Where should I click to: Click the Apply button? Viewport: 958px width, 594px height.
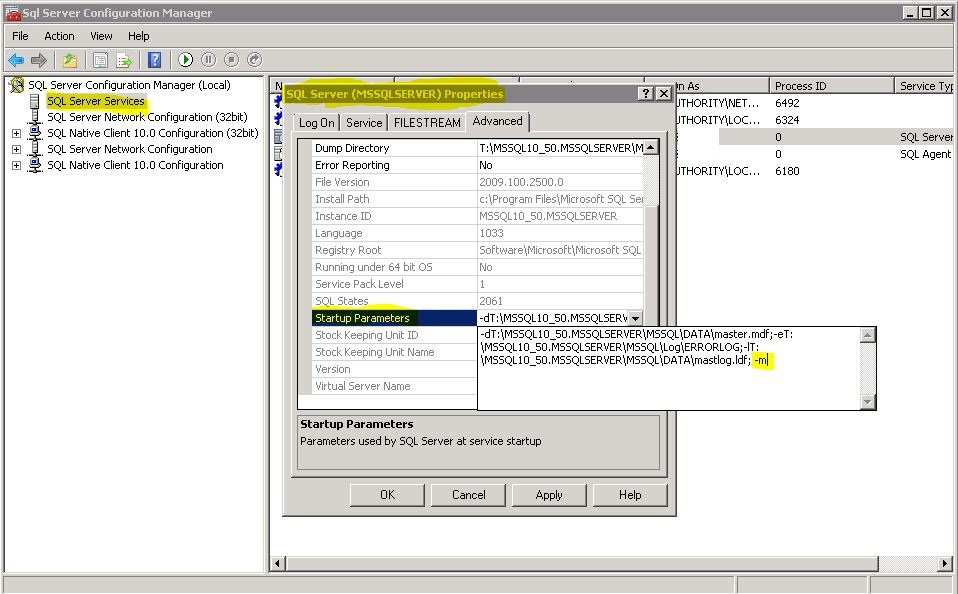point(549,495)
